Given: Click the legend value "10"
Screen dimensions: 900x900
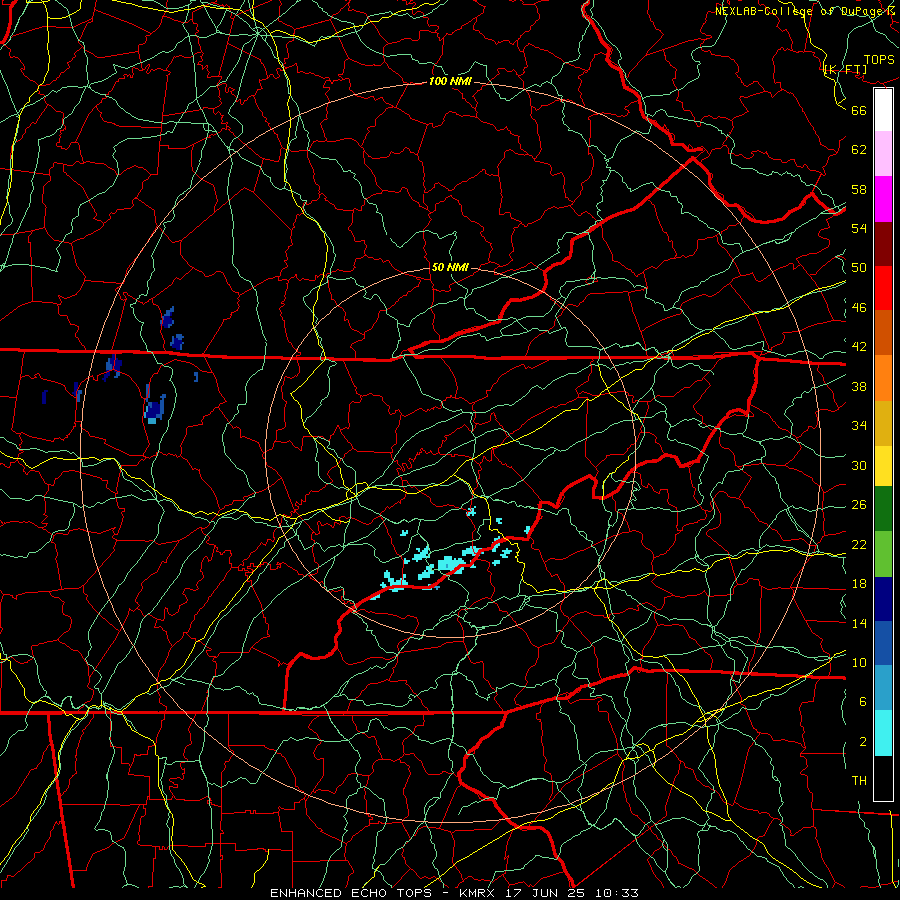Looking at the screenshot, I should tap(859, 662).
